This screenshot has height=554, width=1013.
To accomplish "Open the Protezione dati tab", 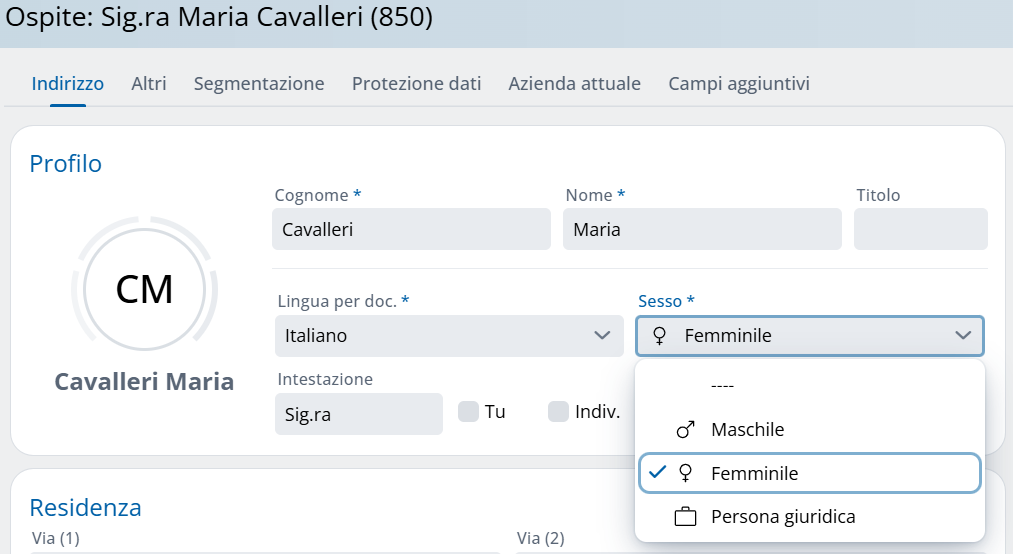I will [x=416, y=84].
